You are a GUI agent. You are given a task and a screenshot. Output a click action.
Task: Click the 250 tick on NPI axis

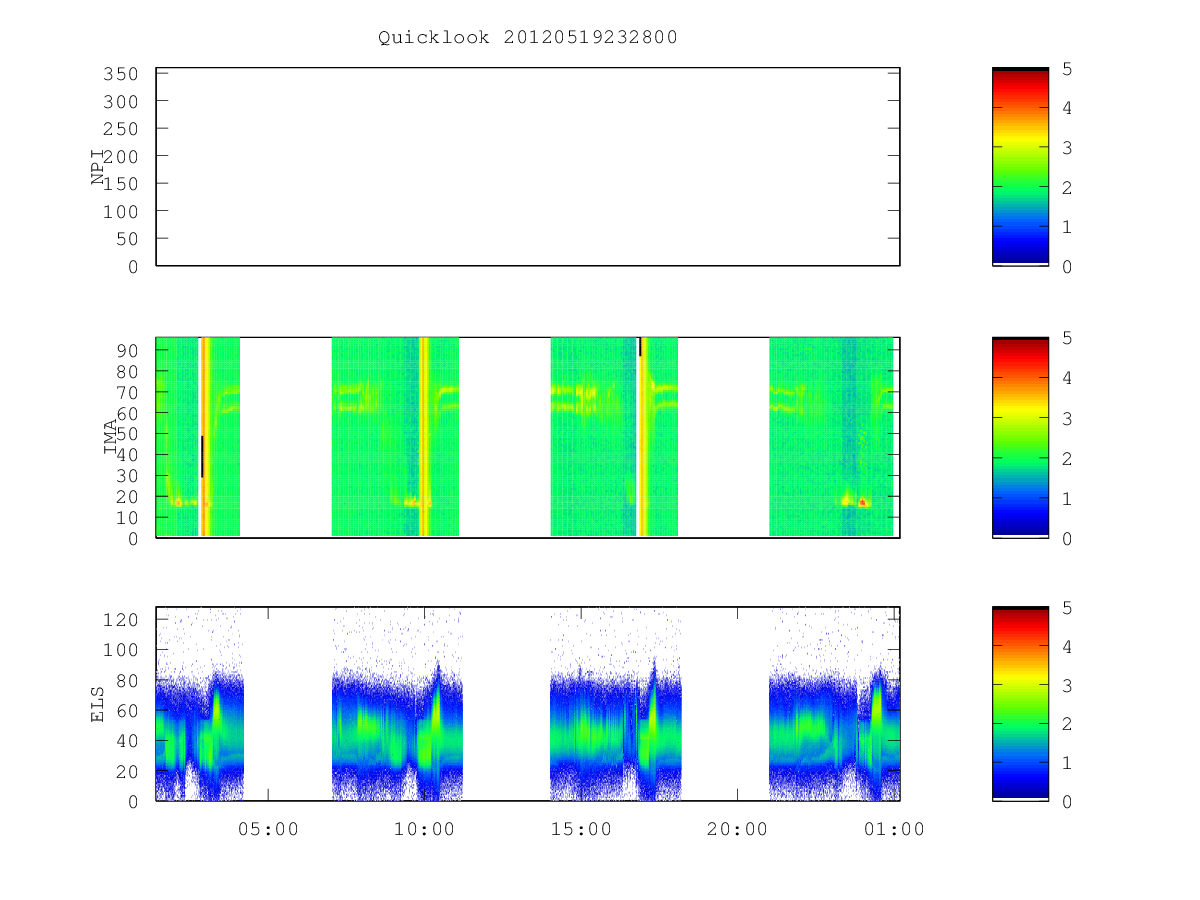click(x=123, y=130)
